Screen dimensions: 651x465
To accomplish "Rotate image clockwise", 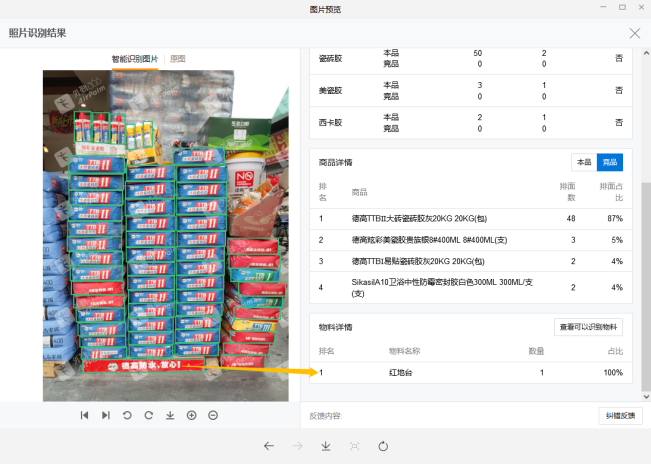I will (x=149, y=415).
